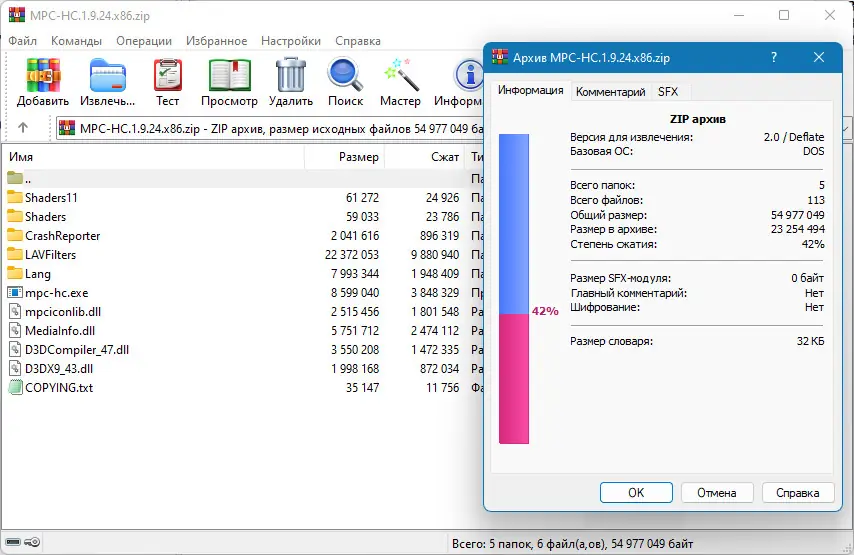The width and height of the screenshot is (854, 555).
Task: Click the Справка button in dialog
Action: click(797, 493)
